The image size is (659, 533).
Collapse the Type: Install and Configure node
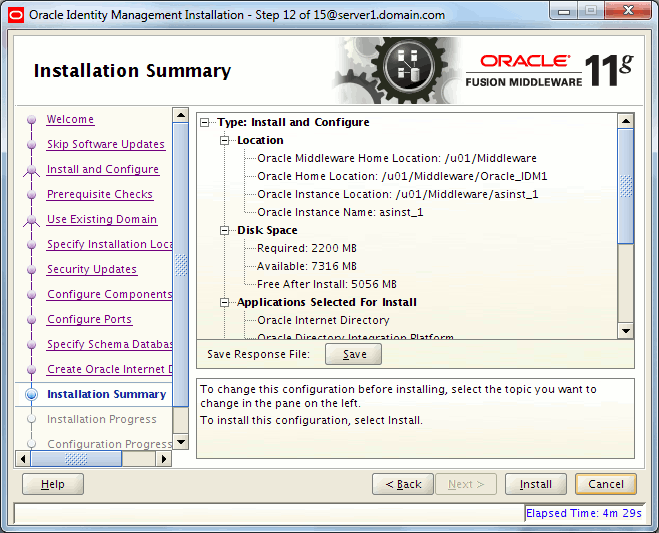[205, 122]
